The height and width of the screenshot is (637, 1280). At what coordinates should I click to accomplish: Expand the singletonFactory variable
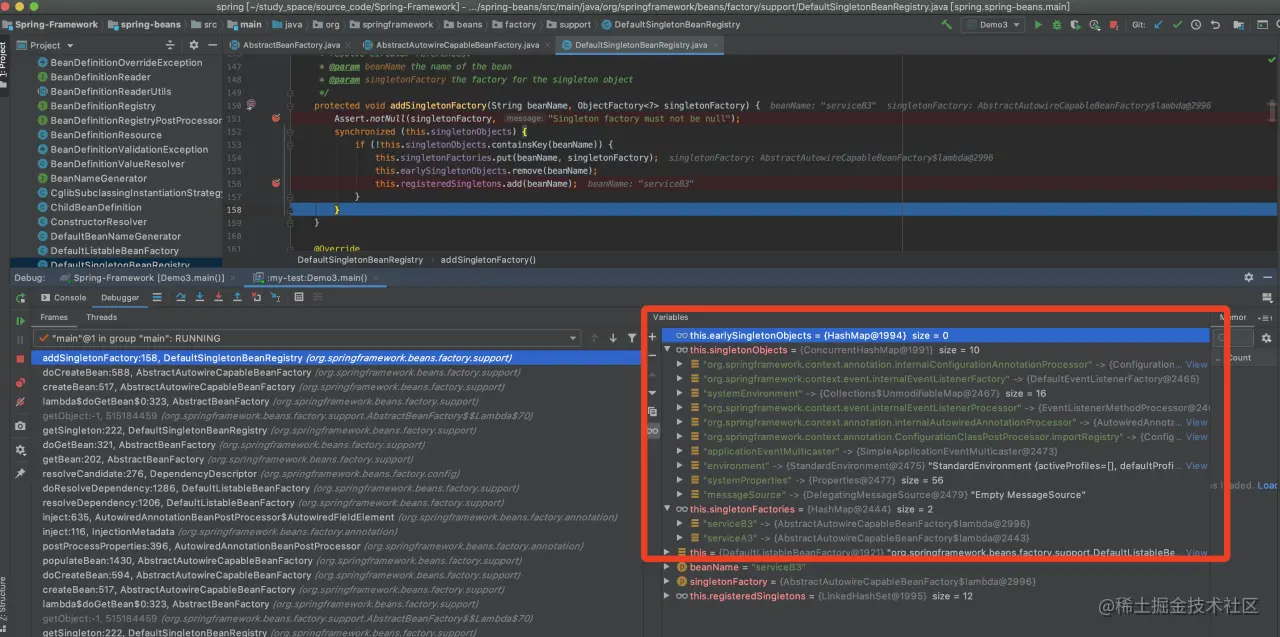click(667, 581)
